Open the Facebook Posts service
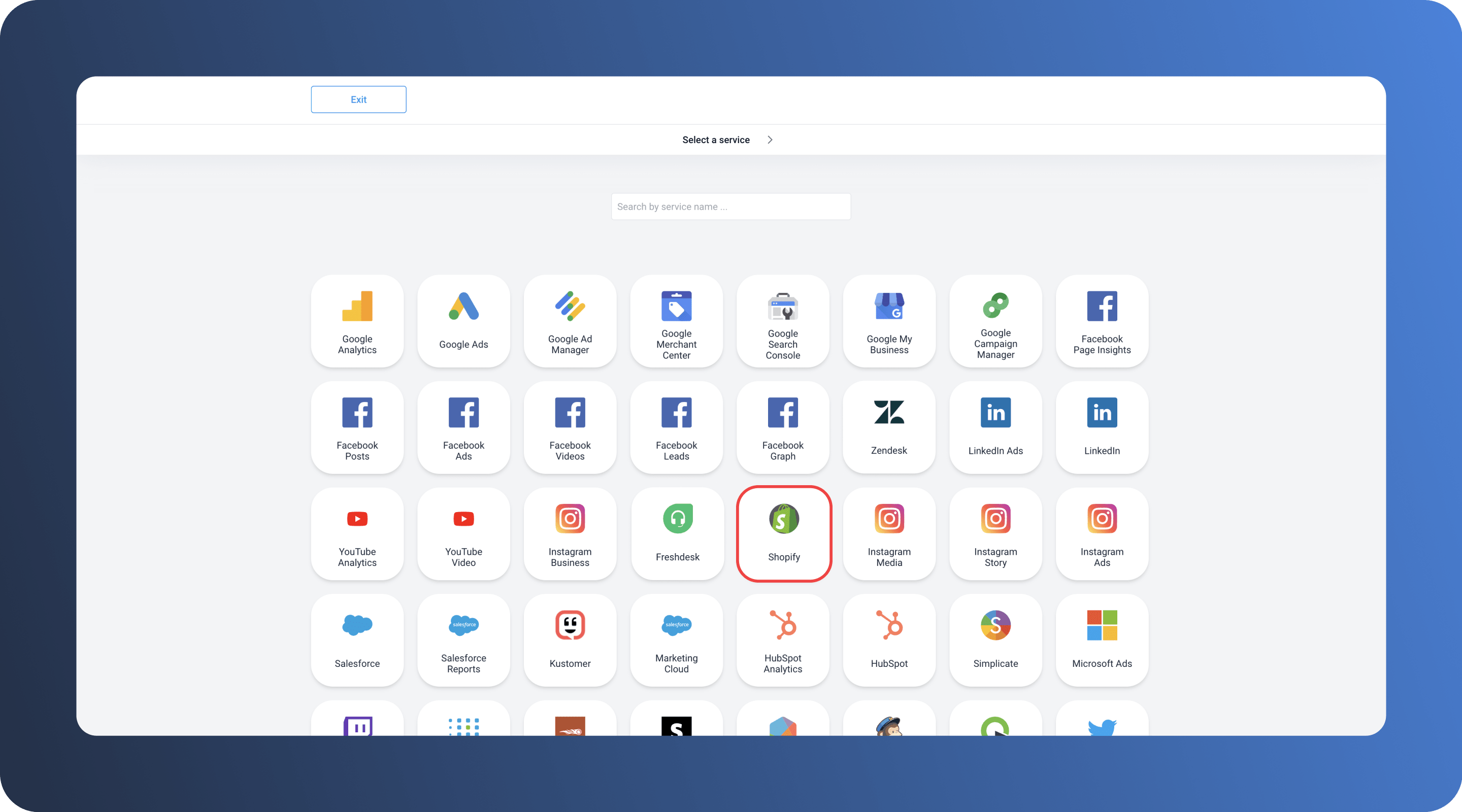 tap(357, 427)
